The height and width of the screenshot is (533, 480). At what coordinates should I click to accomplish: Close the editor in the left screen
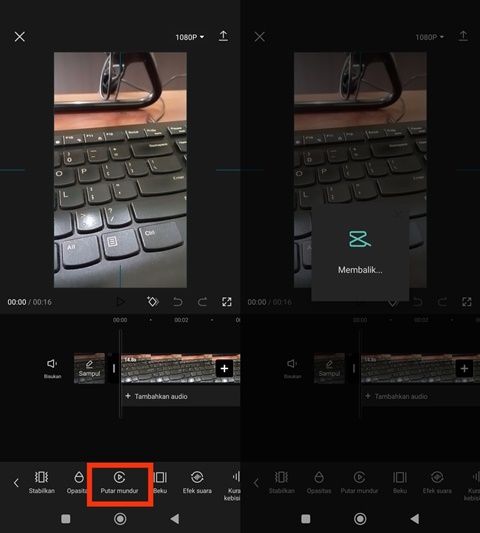tap(20, 37)
